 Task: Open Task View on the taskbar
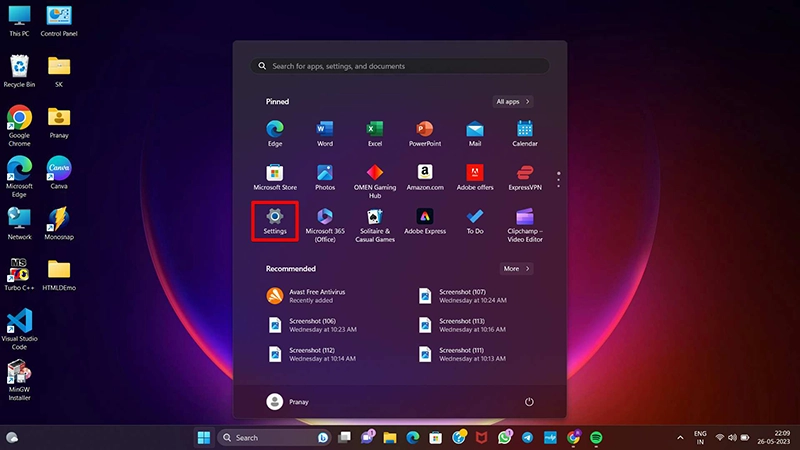344,437
